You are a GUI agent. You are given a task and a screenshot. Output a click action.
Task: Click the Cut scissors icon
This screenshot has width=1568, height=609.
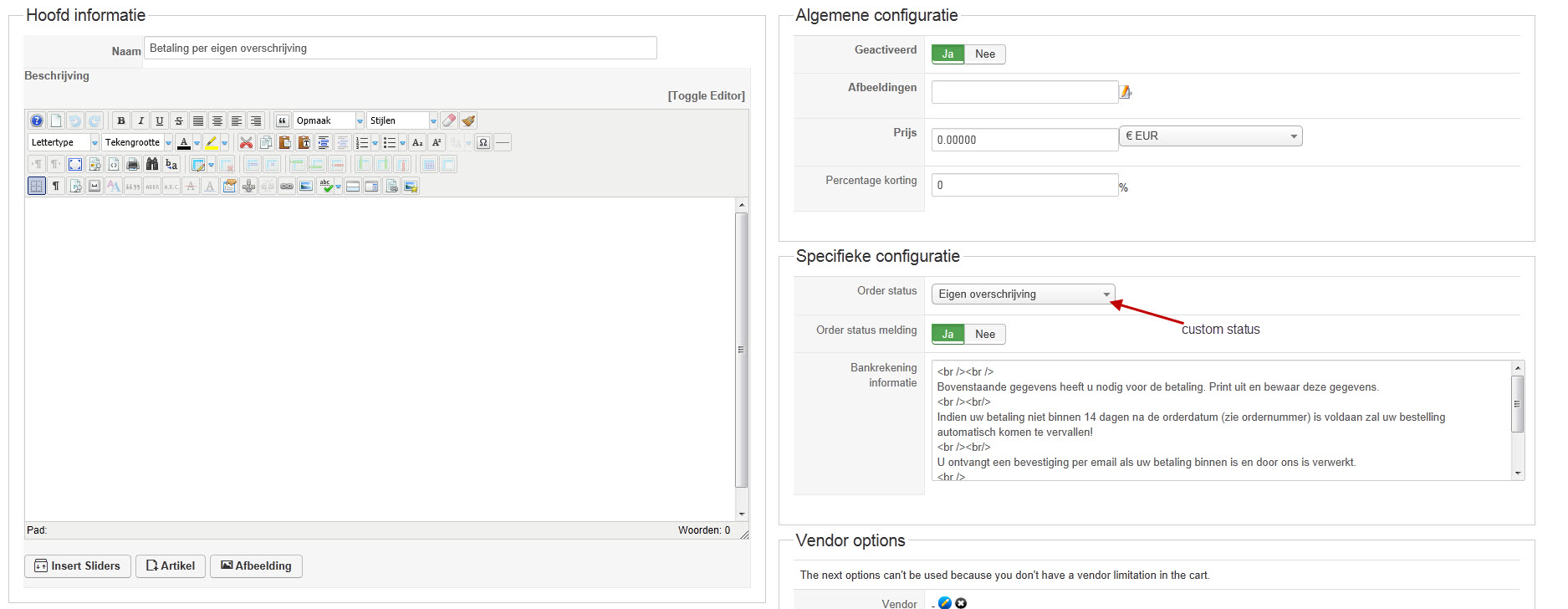(246, 142)
